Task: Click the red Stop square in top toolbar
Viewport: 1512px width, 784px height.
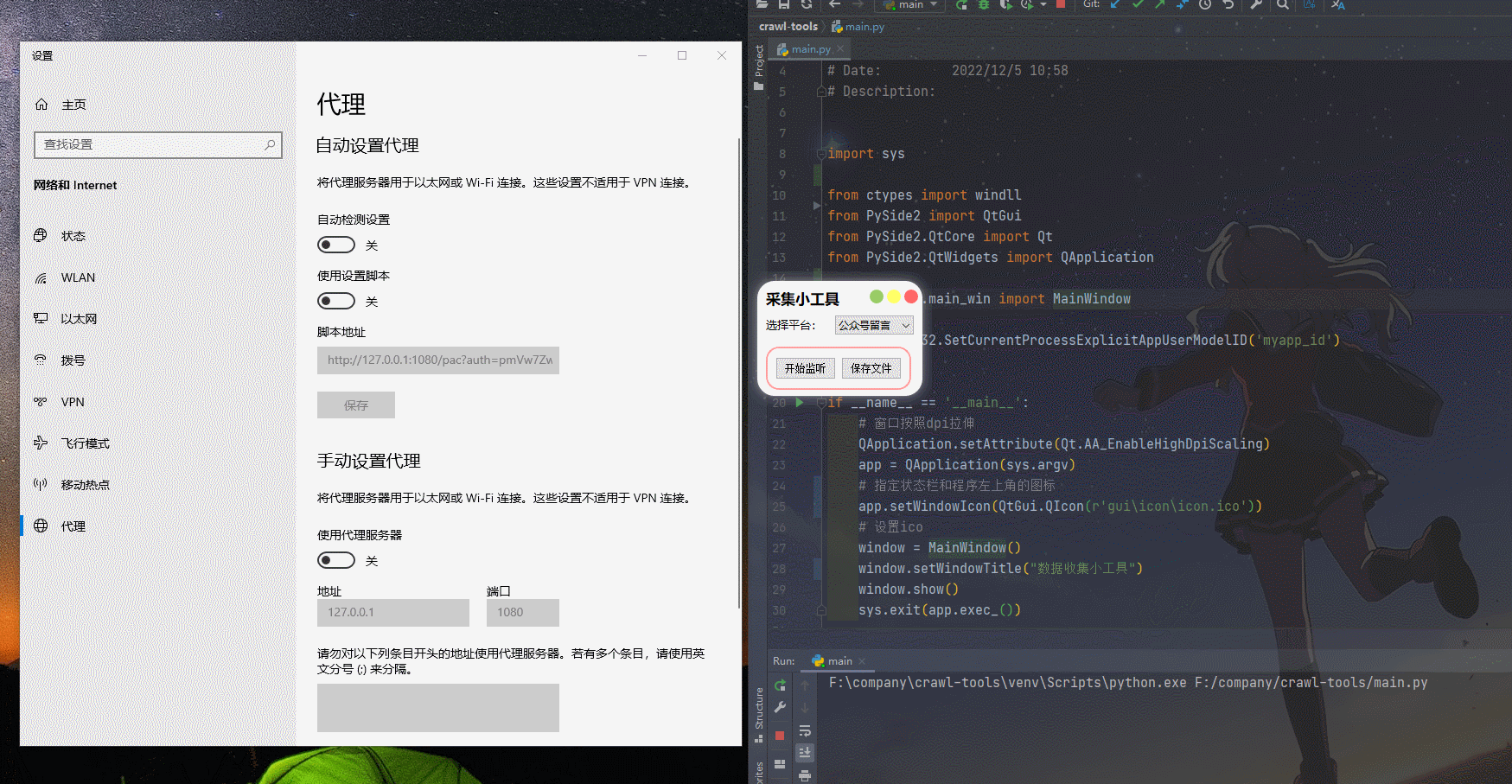Action: (1061, 4)
